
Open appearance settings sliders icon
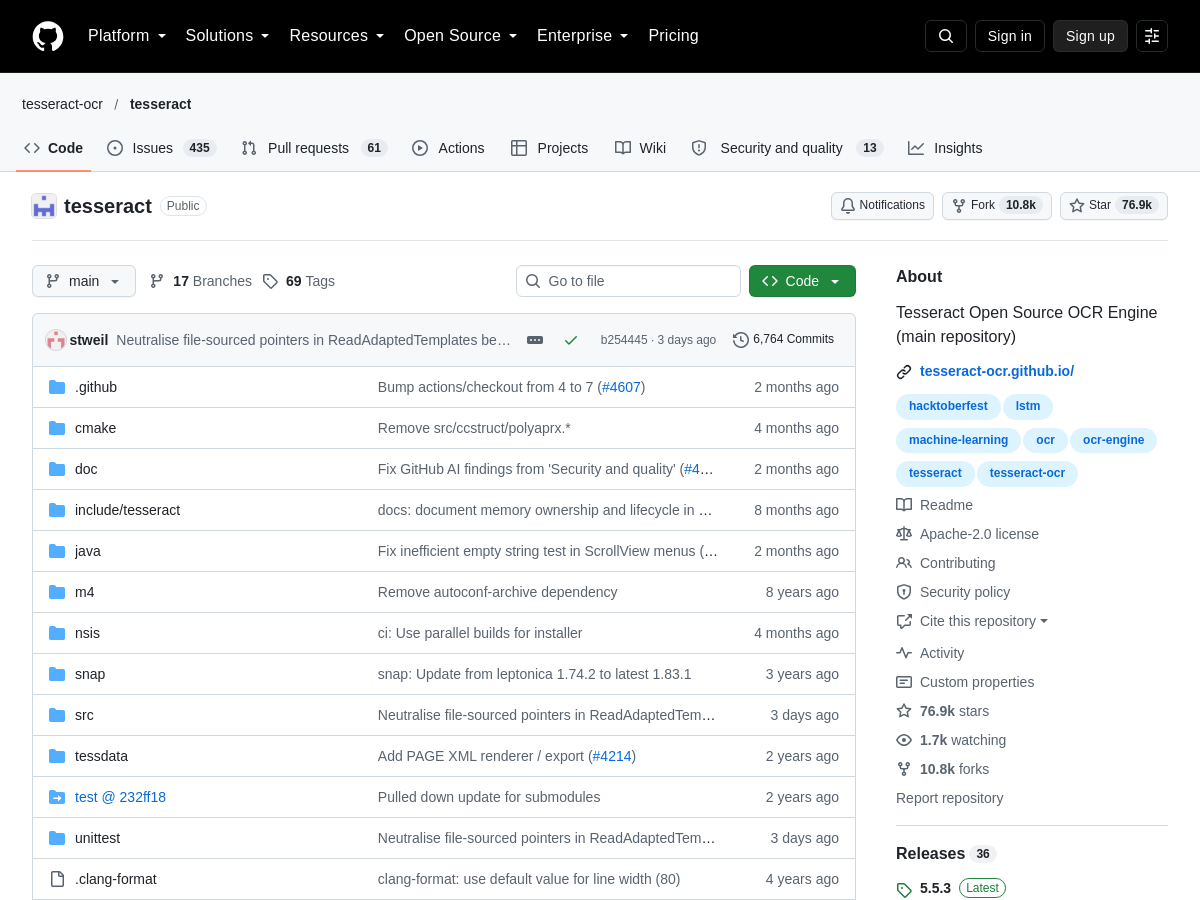click(x=1152, y=36)
